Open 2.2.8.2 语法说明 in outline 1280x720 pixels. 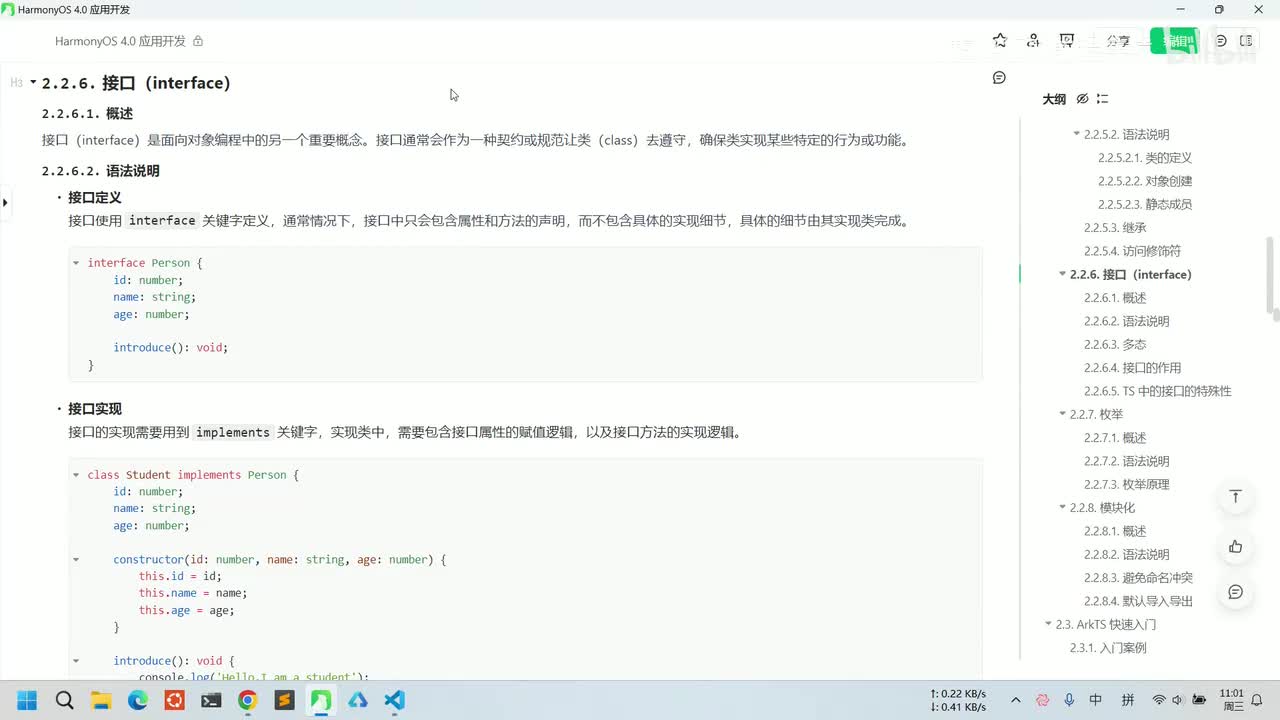pos(1126,554)
